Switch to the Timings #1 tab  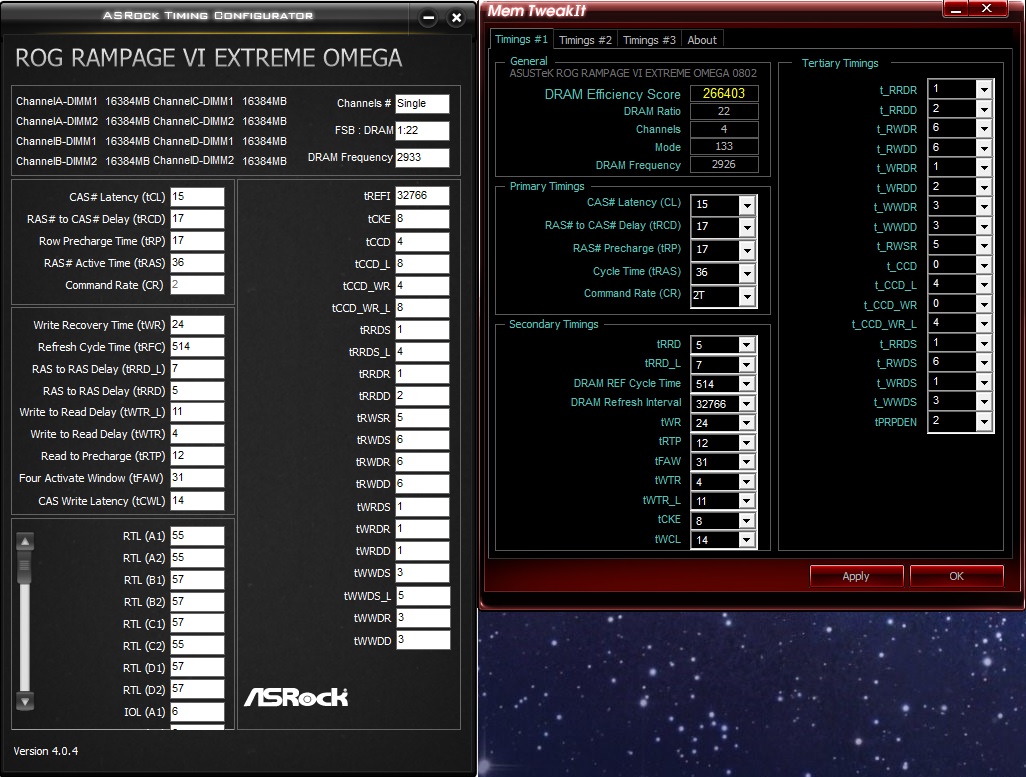tap(521, 39)
